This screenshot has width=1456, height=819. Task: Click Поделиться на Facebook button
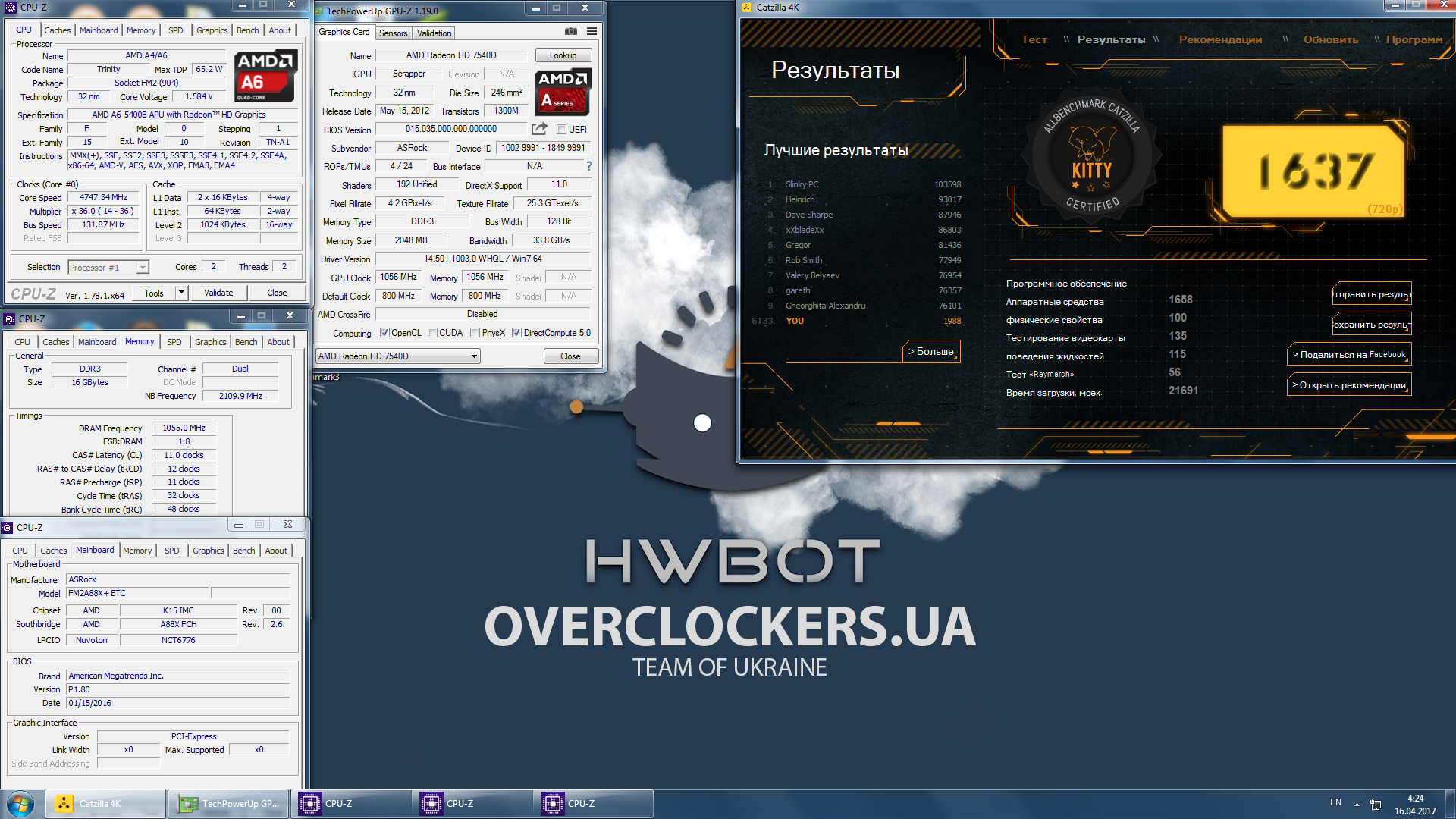coord(1349,355)
